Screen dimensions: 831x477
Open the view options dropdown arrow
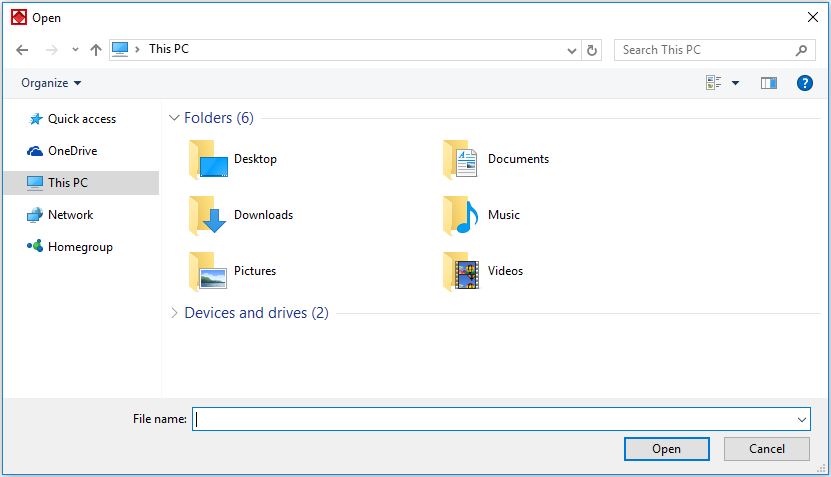[x=736, y=83]
